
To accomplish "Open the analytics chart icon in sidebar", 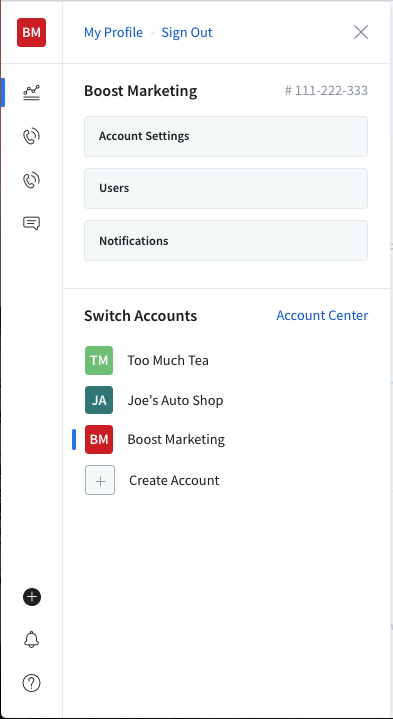I will point(32,93).
